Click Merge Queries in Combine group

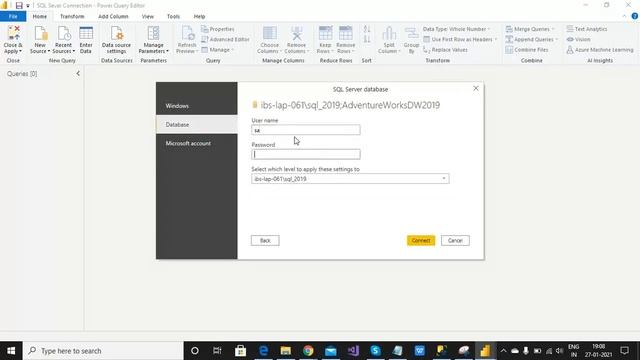point(530,29)
